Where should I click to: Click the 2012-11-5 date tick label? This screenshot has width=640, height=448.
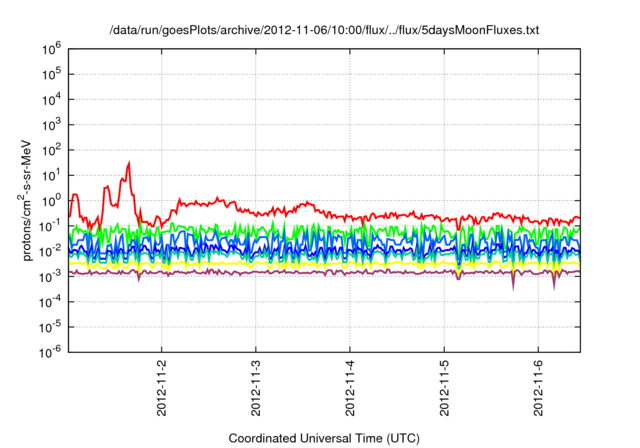444,388
